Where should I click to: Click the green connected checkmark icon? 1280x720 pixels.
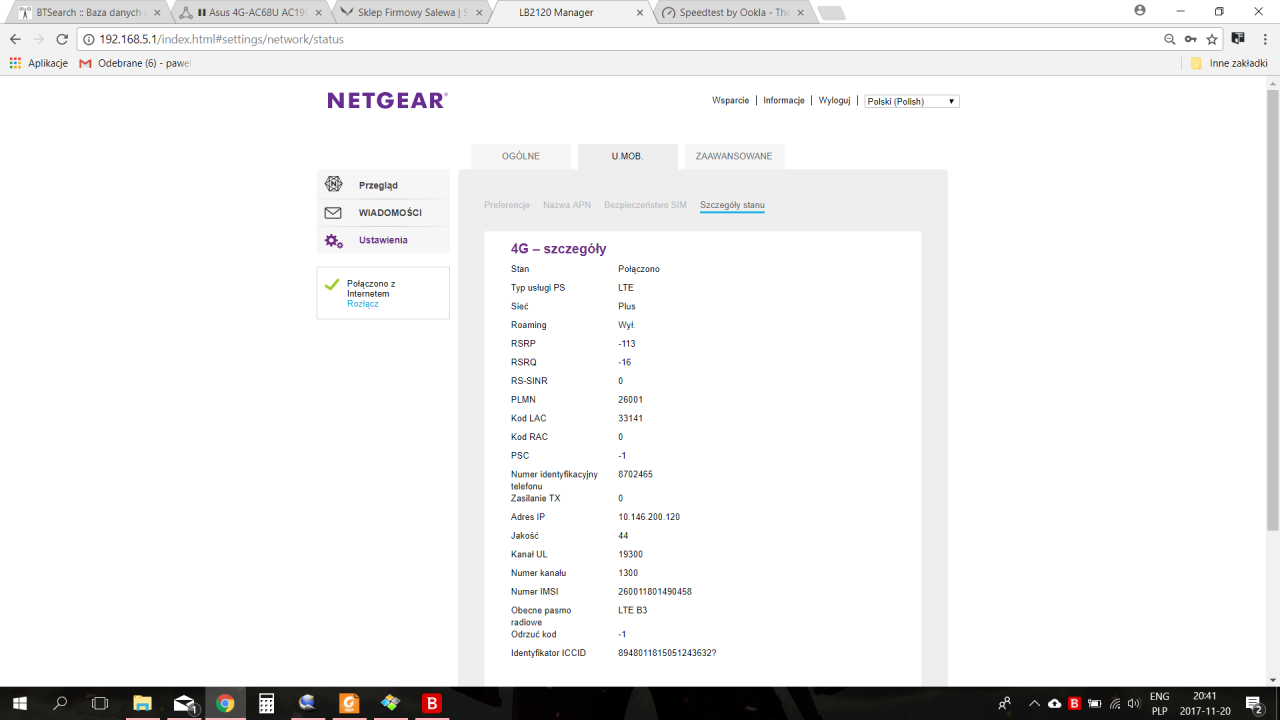332,285
